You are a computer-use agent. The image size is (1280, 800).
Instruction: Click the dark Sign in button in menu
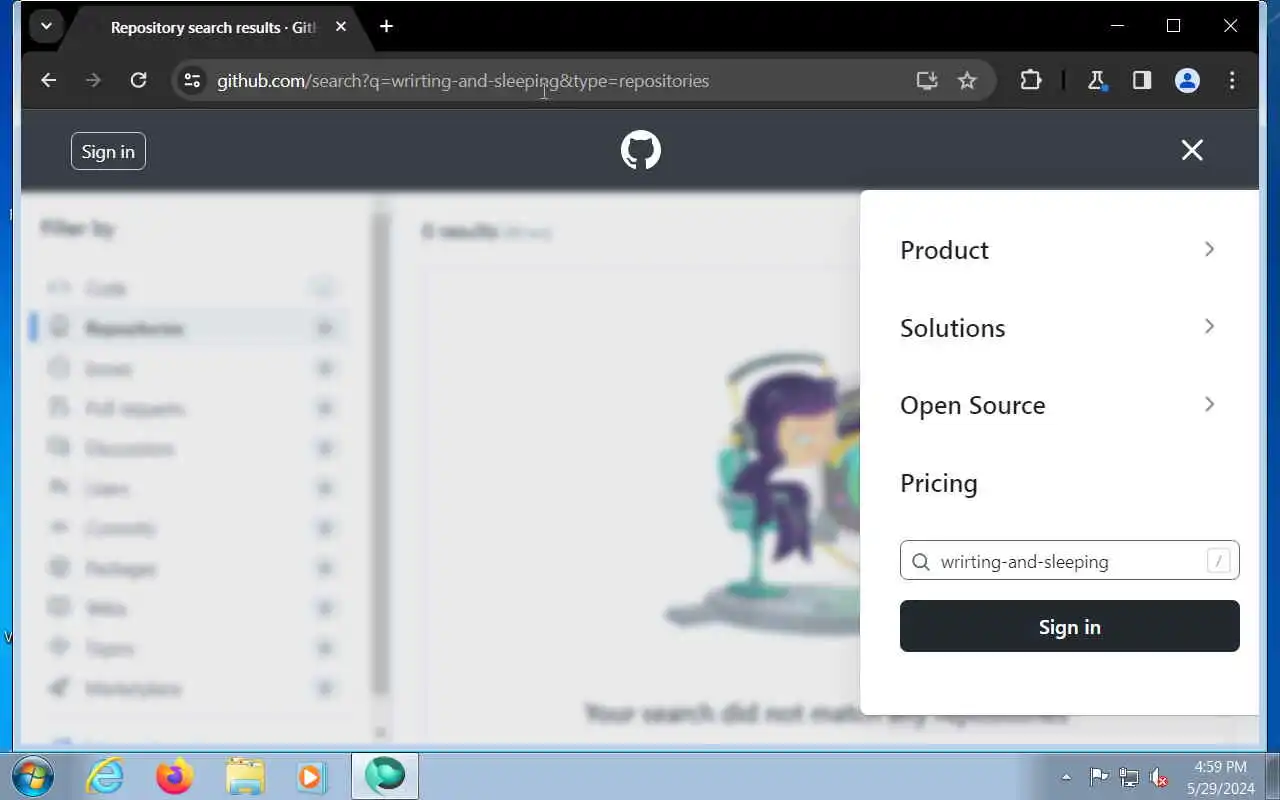[1070, 626]
